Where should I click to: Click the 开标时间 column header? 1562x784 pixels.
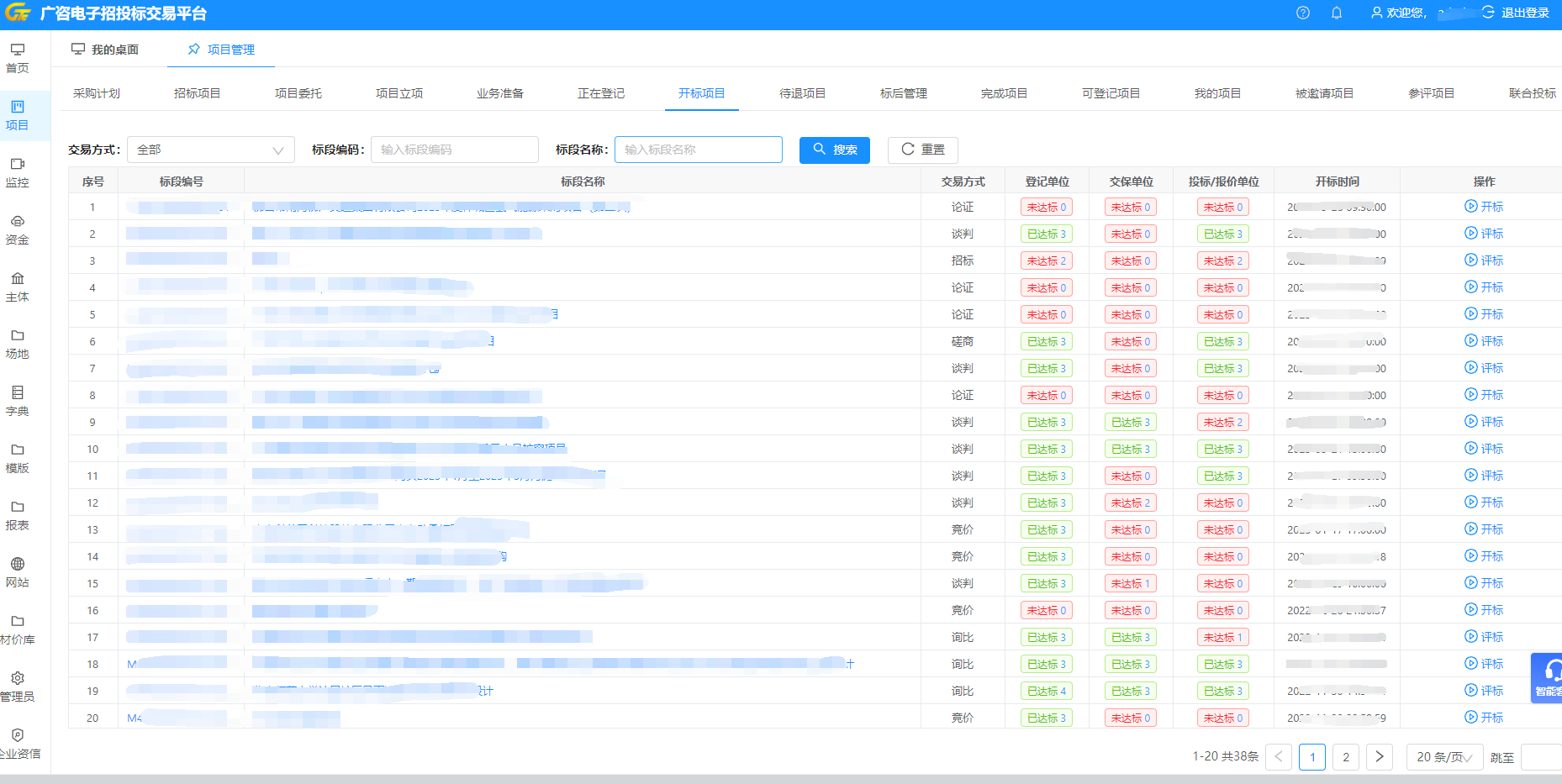(1338, 182)
